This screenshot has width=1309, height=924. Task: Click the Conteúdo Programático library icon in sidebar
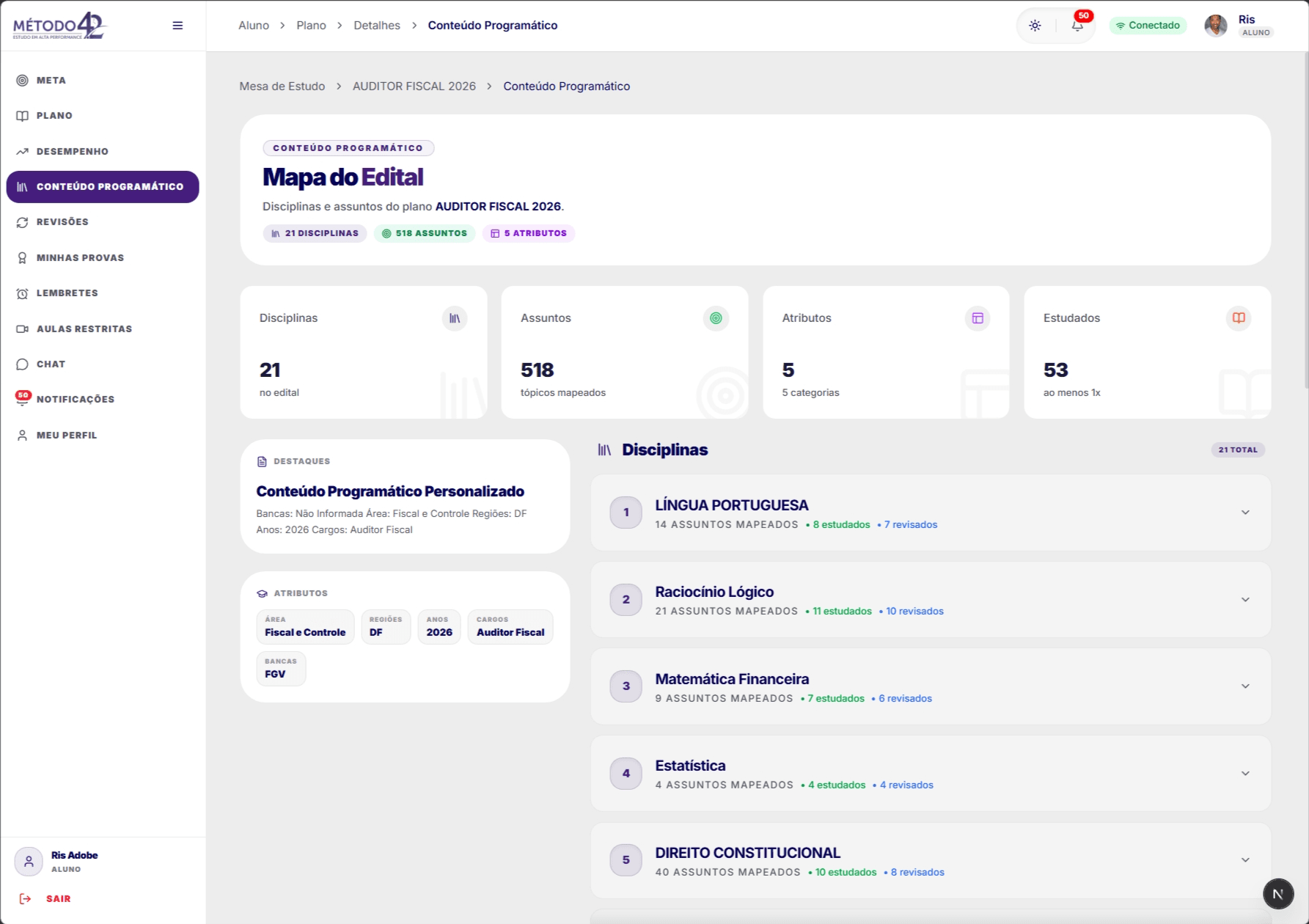tap(22, 187)
